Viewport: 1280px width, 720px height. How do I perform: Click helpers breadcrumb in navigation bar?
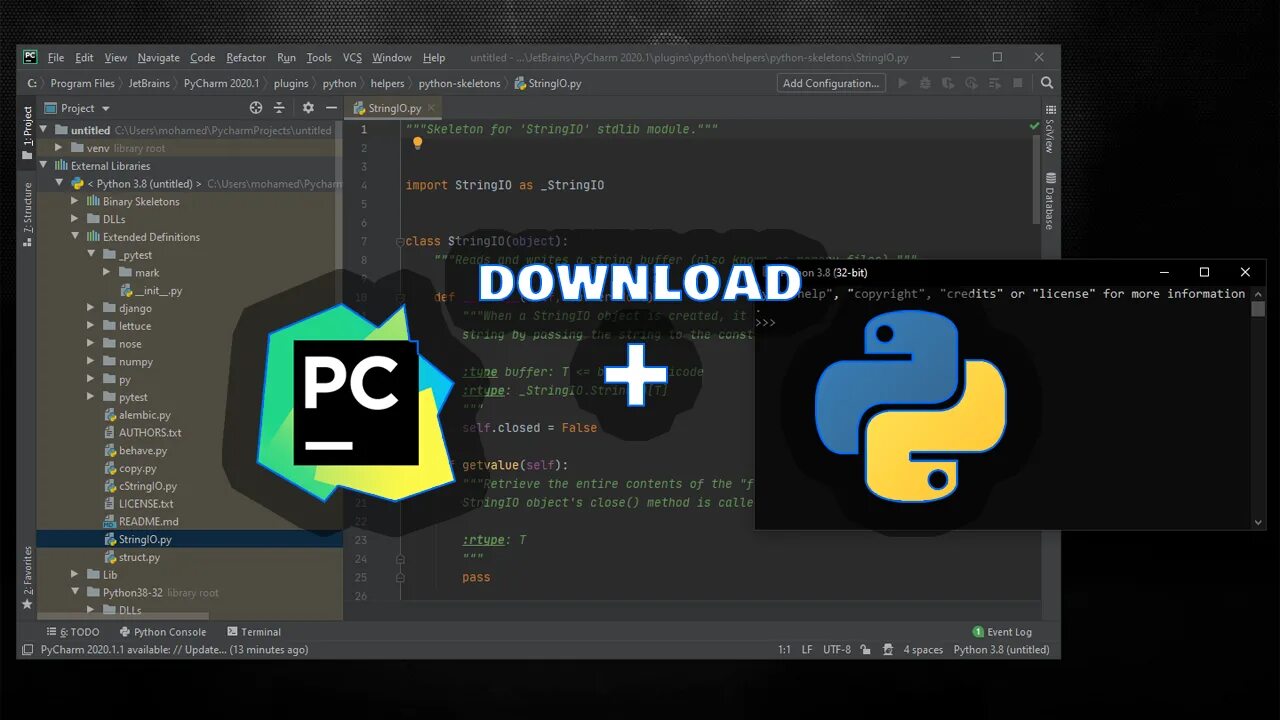tap(387, 84)
